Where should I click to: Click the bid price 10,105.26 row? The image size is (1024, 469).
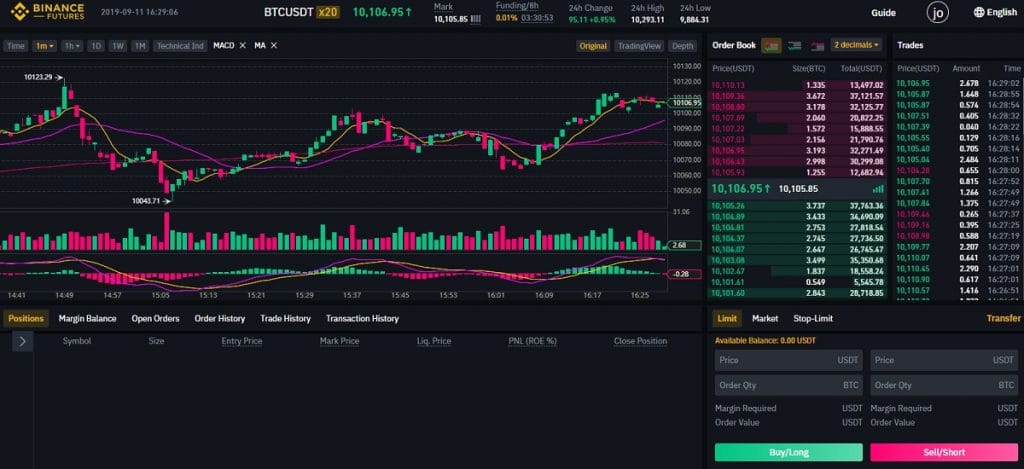[x=797, y=206]
